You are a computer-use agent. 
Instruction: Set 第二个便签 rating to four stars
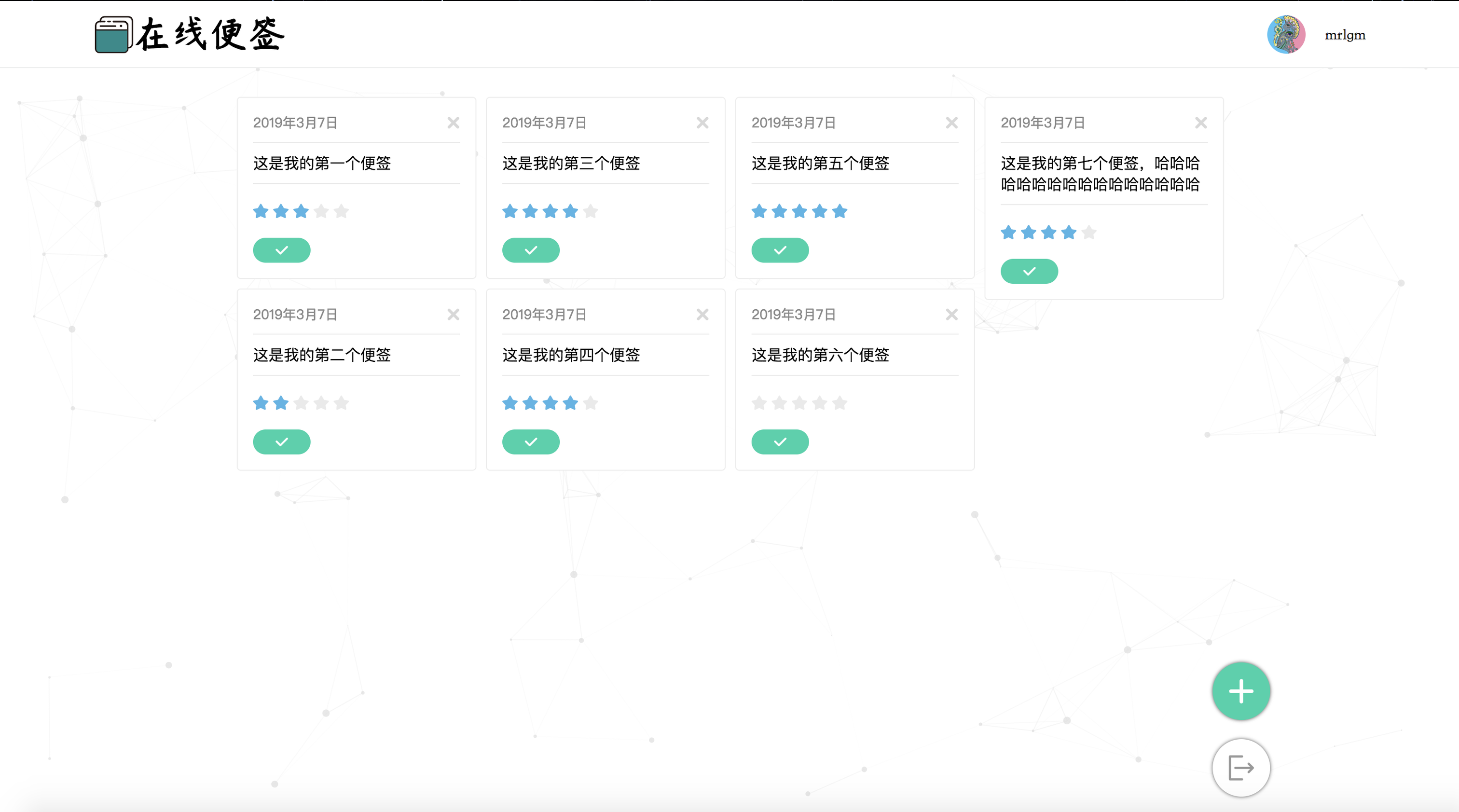(321, 403)
